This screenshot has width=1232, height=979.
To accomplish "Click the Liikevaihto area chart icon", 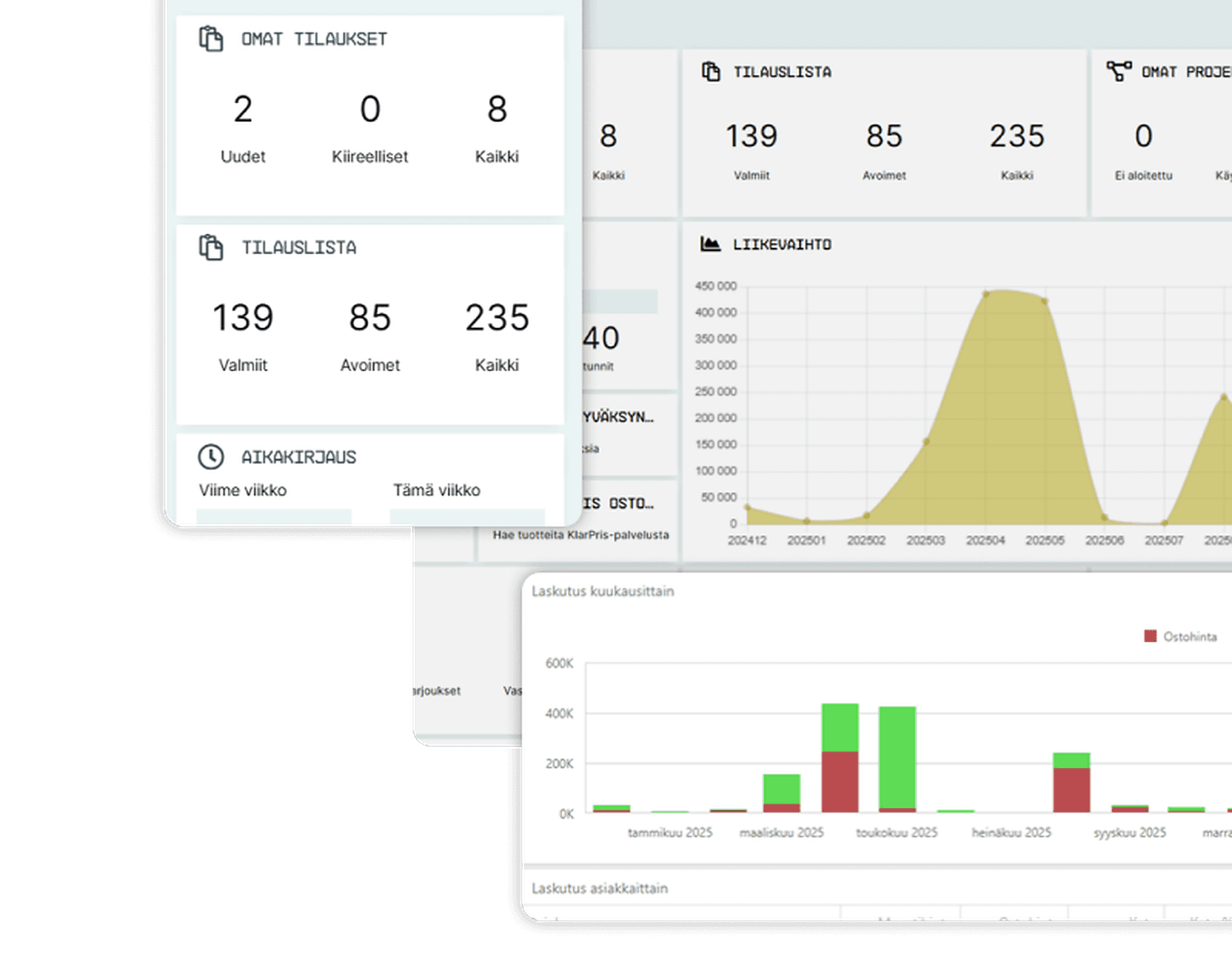I will 711,244.
